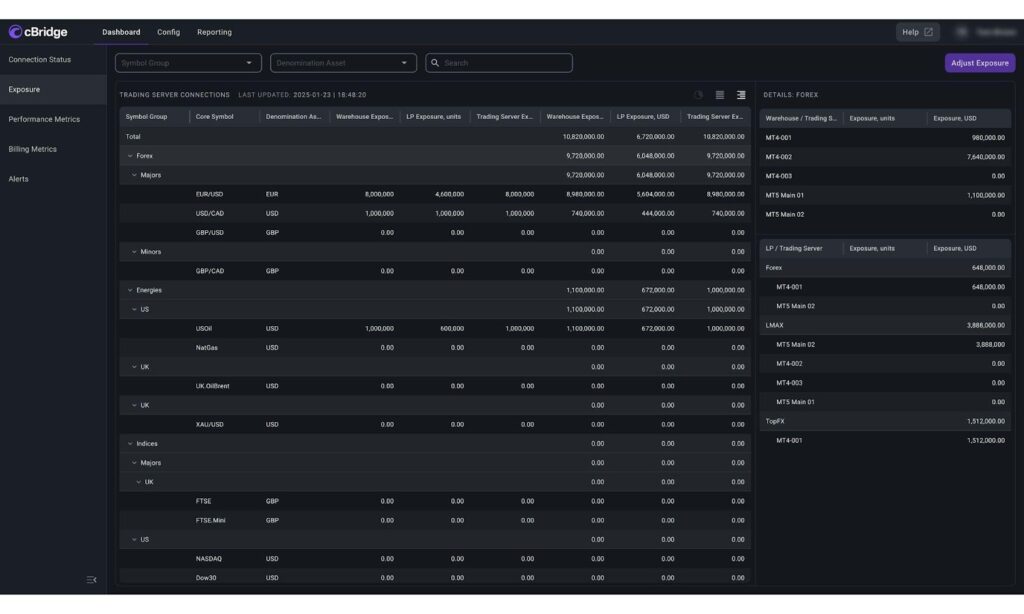Collapse the Energies group row
1024x614 pixels.
(x=130, y=290)
